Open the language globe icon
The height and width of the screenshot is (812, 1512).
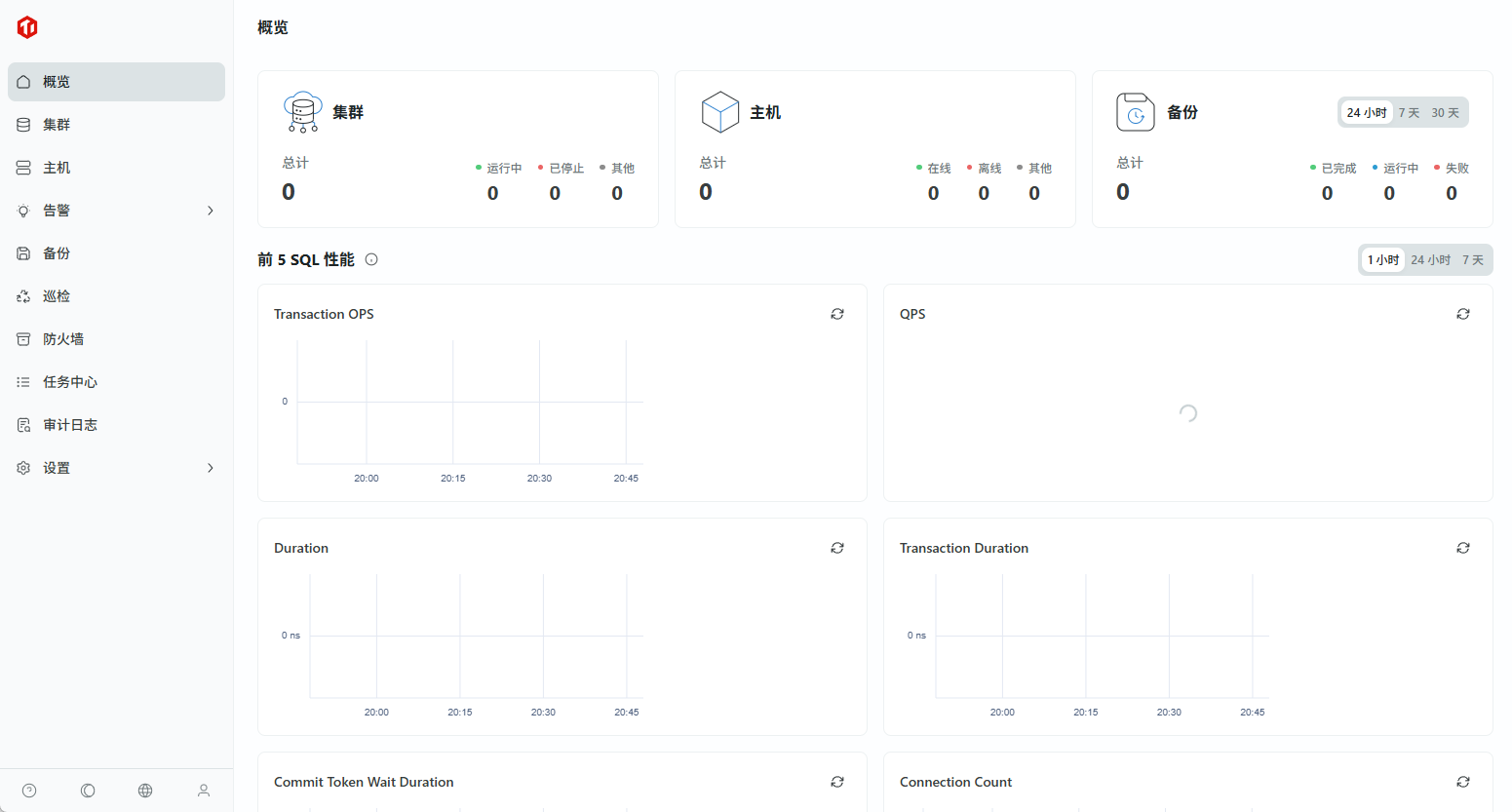(145, 791)
